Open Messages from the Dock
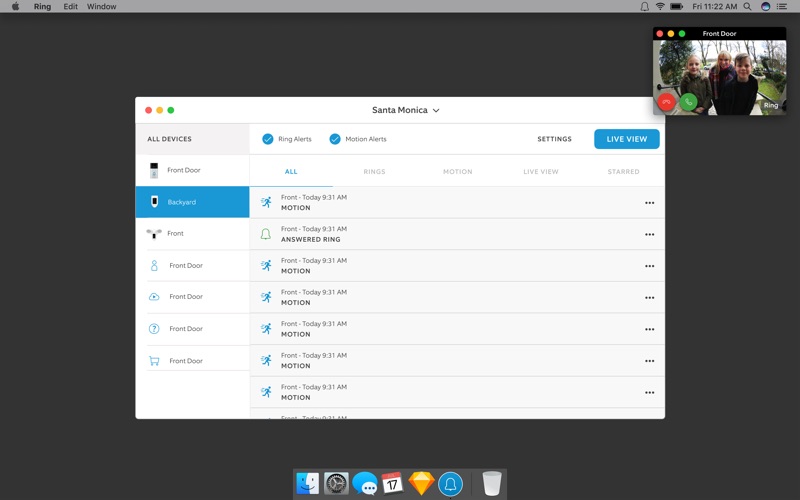 pos(365,483)
